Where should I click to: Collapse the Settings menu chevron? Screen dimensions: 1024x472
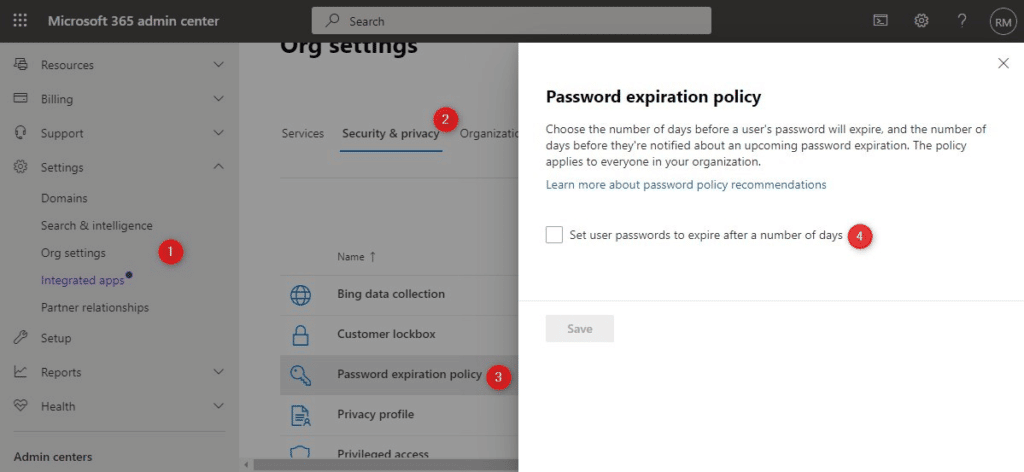click(x=219, y=166)
